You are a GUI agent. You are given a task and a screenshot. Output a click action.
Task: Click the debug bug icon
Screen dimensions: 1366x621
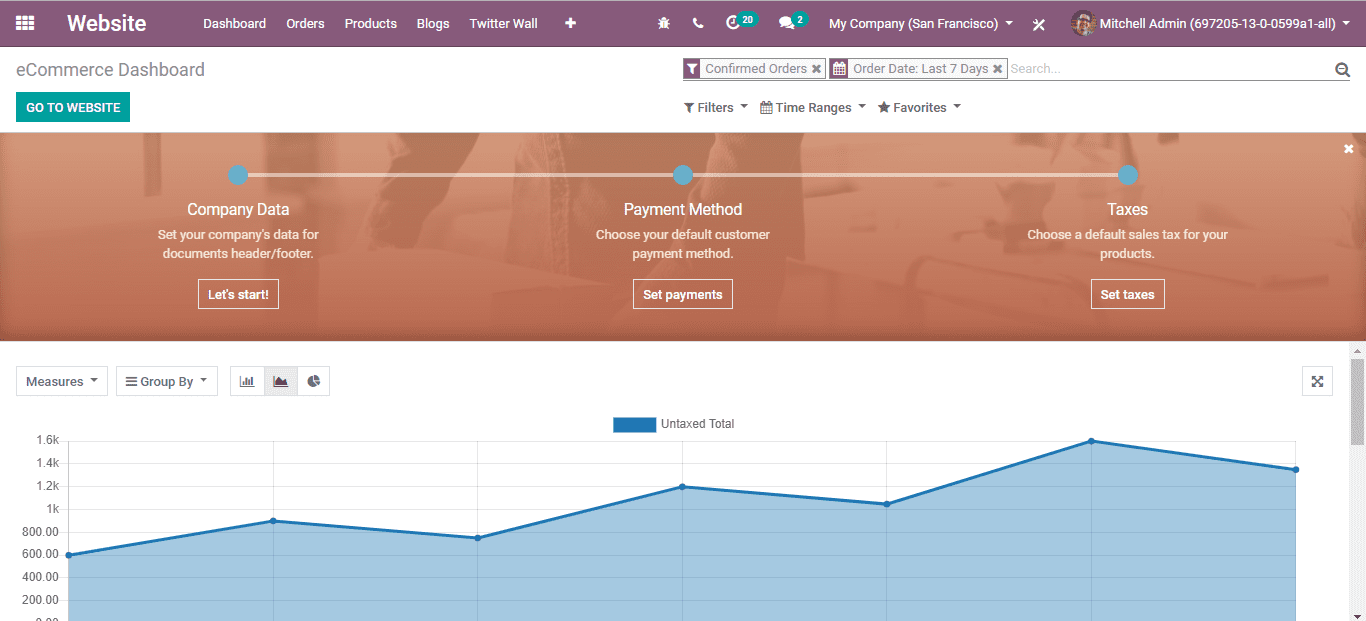(664, 23)
